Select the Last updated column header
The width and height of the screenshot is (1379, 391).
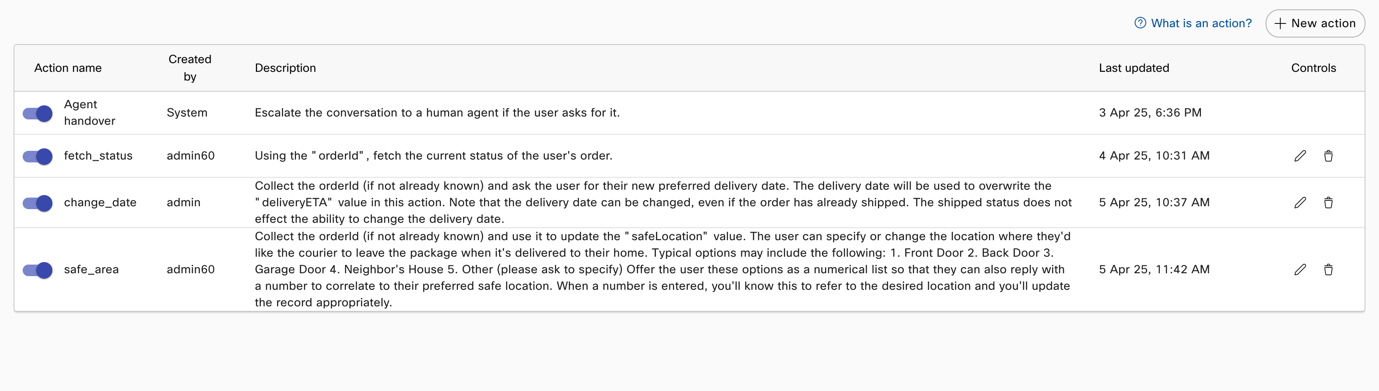click(1134, 68)
